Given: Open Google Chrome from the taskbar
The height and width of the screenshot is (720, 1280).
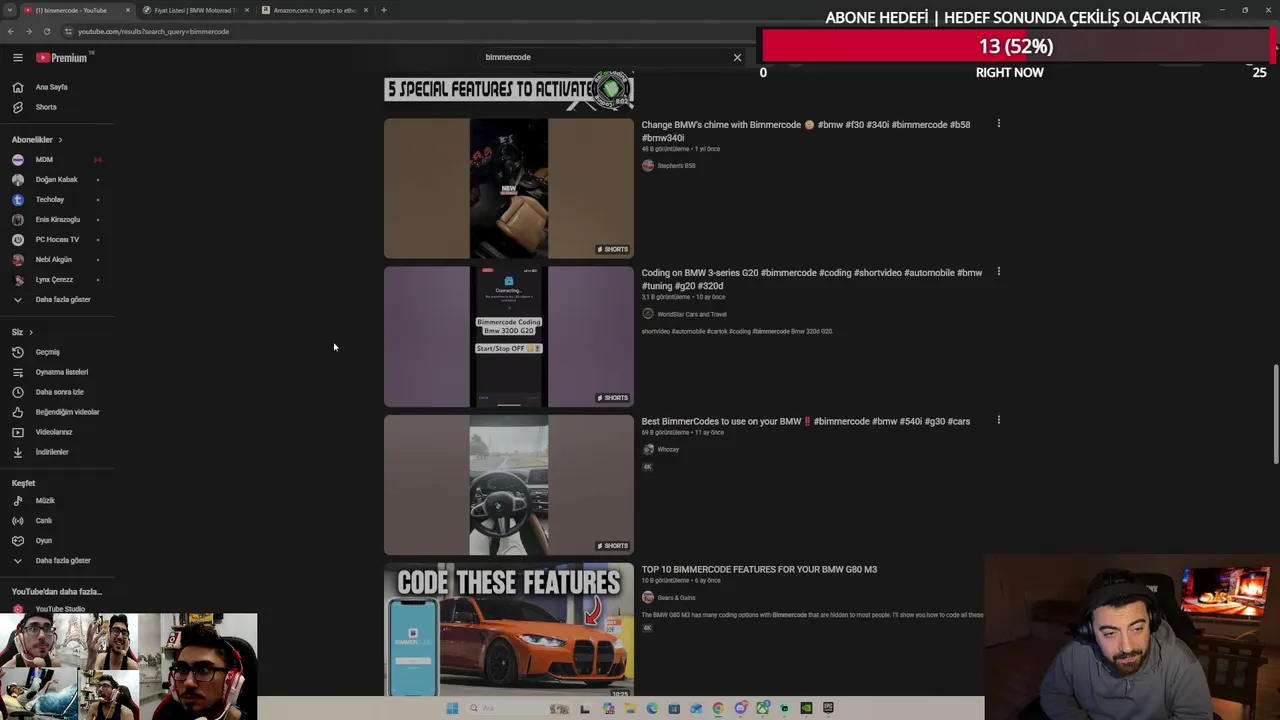Looking at the screenshot, I should coord(718,708).
